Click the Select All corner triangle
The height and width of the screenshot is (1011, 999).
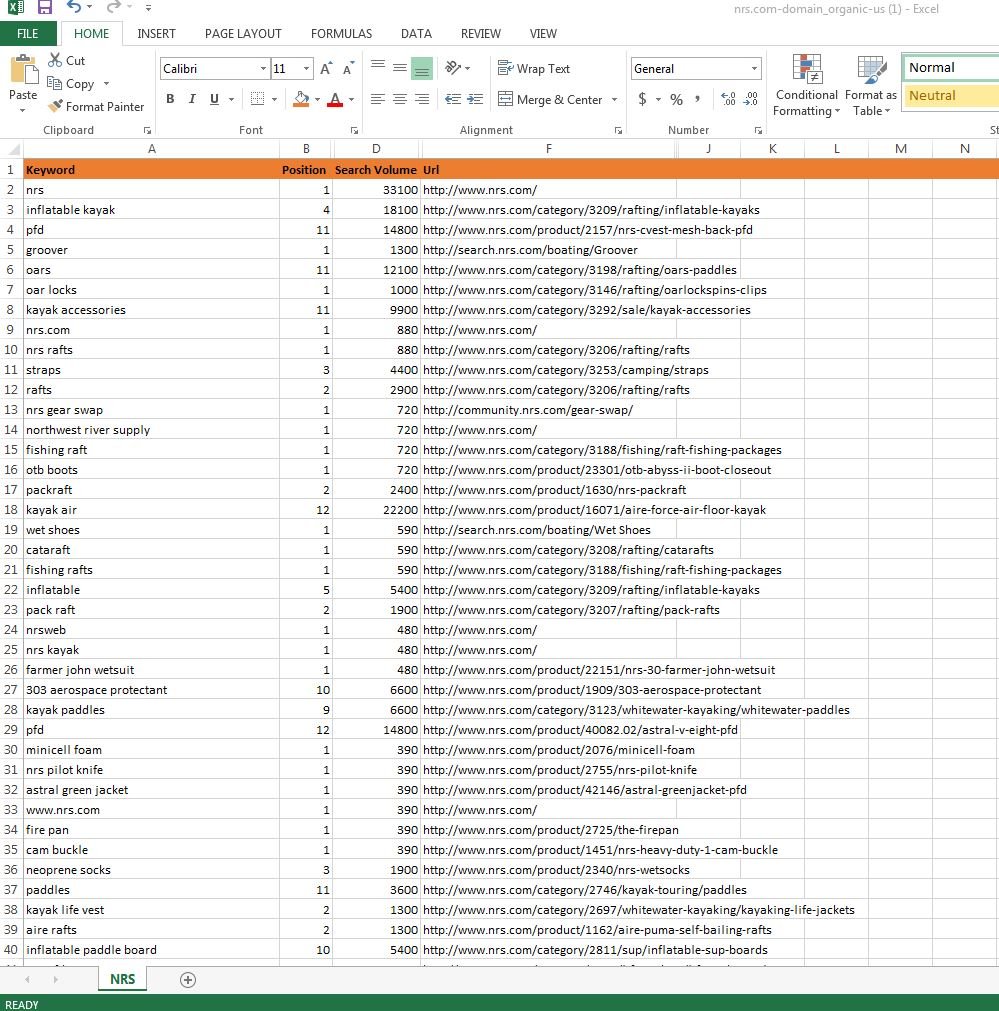(12, 149)
